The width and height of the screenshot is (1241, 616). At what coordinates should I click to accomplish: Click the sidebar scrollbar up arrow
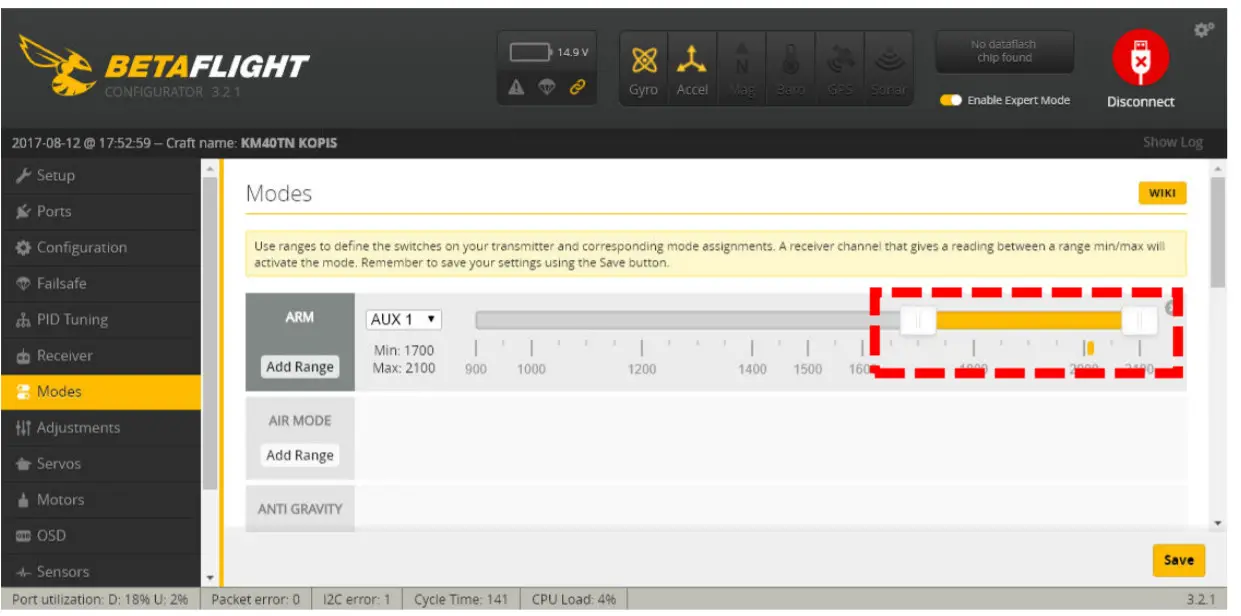click(209, 167)
